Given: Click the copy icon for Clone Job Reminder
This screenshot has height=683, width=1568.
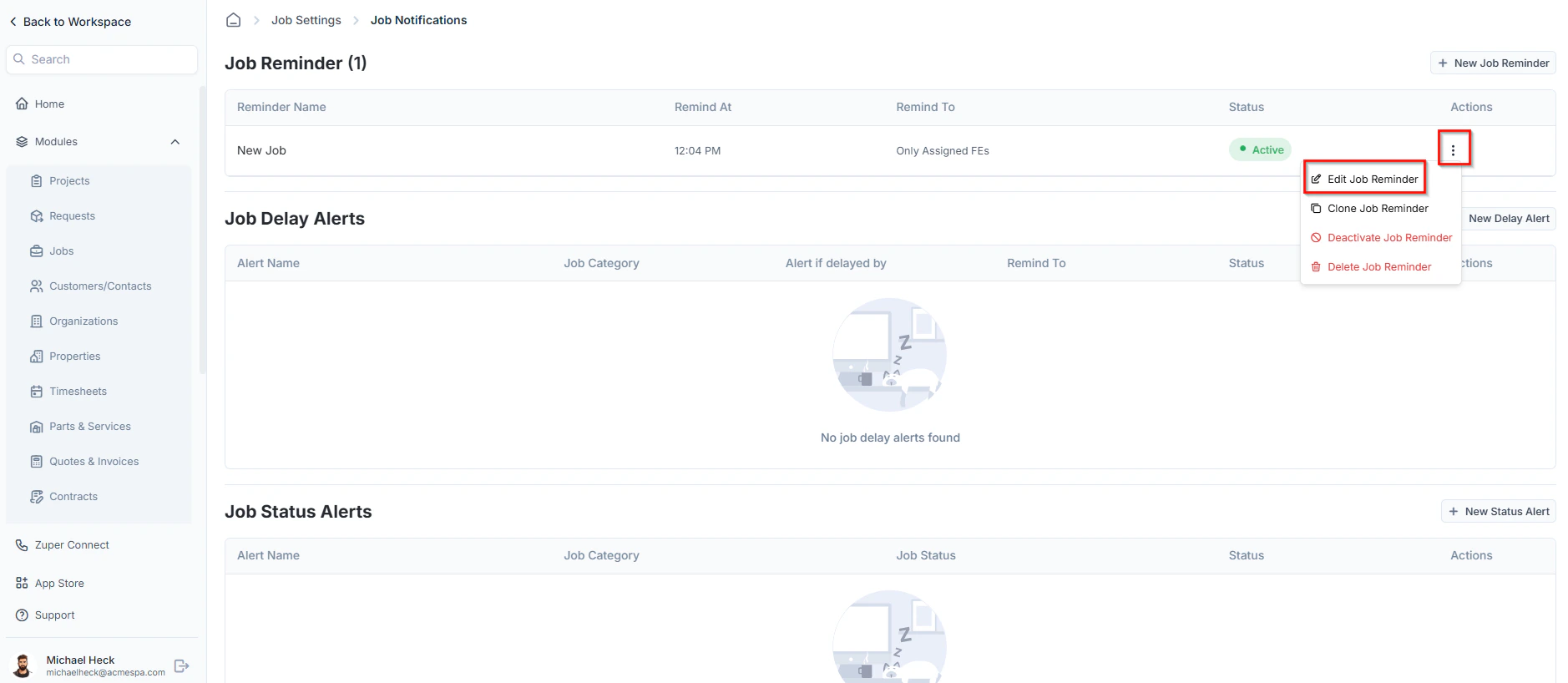Looking at the screenshot, I should tap(1316, 209).
